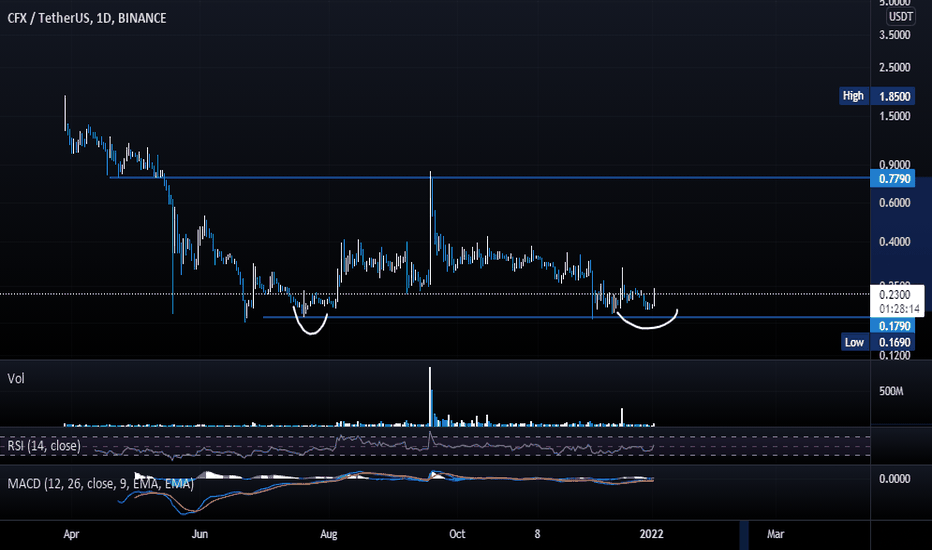Click the 0.6000 price axis label
Image resolution: width=932 pixels, height=550 pixels.
coord(895,203)
